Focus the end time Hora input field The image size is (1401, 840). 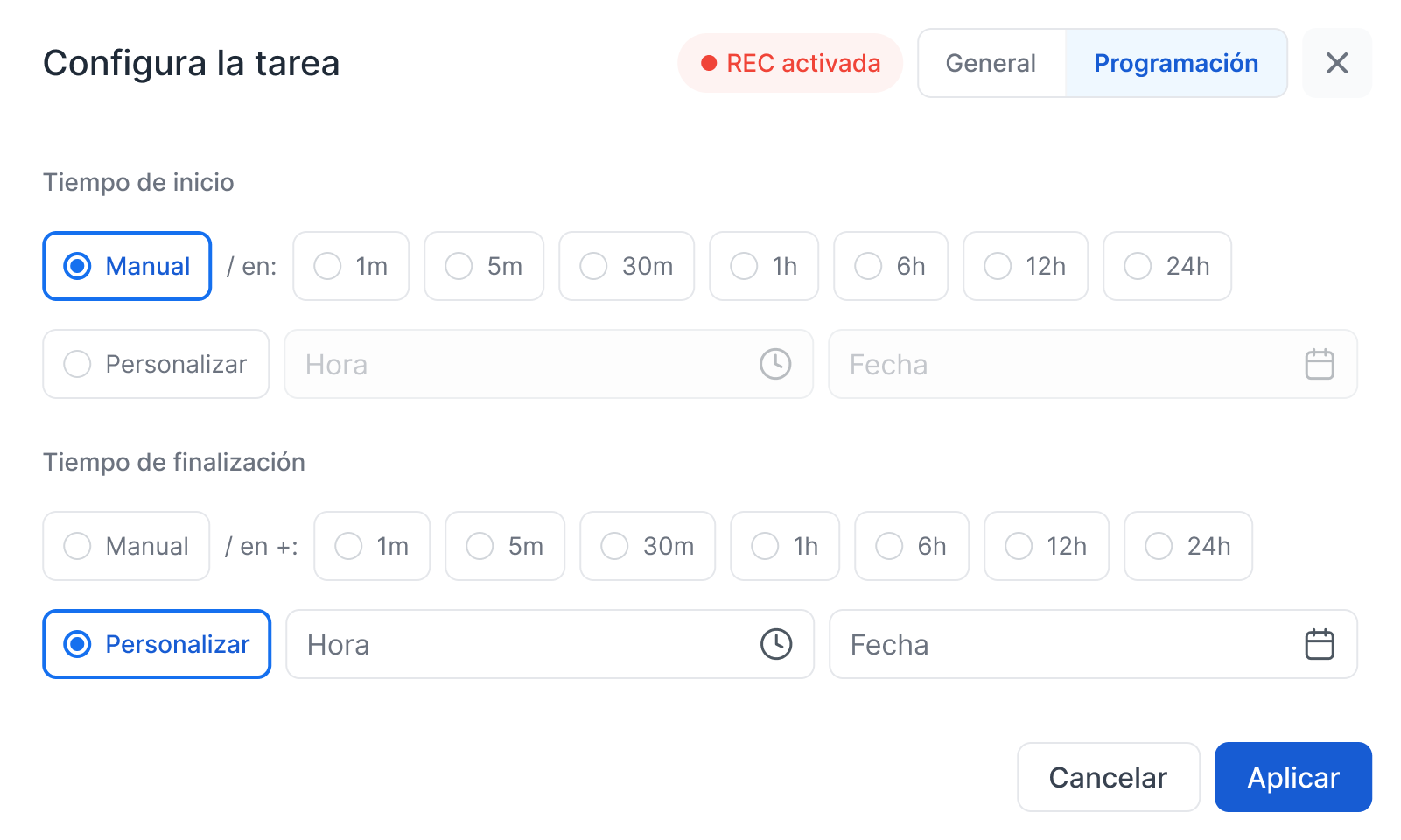click(x=525, y=644)
